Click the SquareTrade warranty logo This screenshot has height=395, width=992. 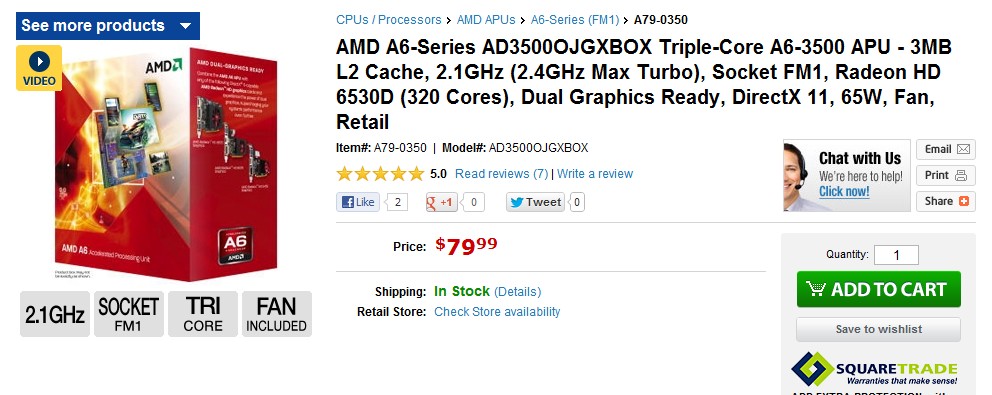tap(874, 369)
